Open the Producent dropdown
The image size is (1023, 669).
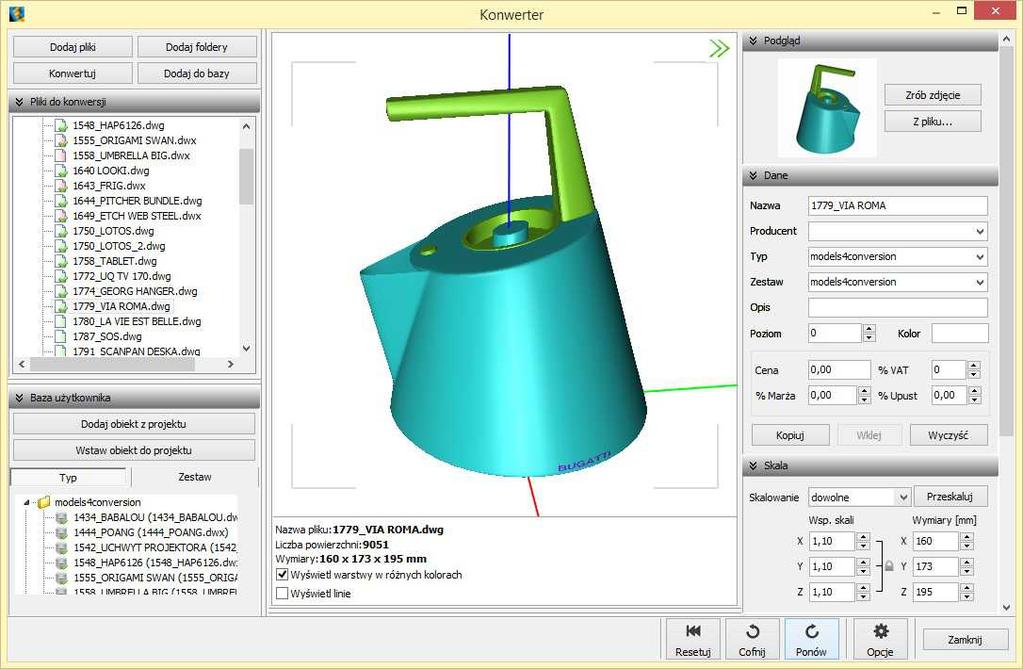pyautogui.click(x=979, y=231)
